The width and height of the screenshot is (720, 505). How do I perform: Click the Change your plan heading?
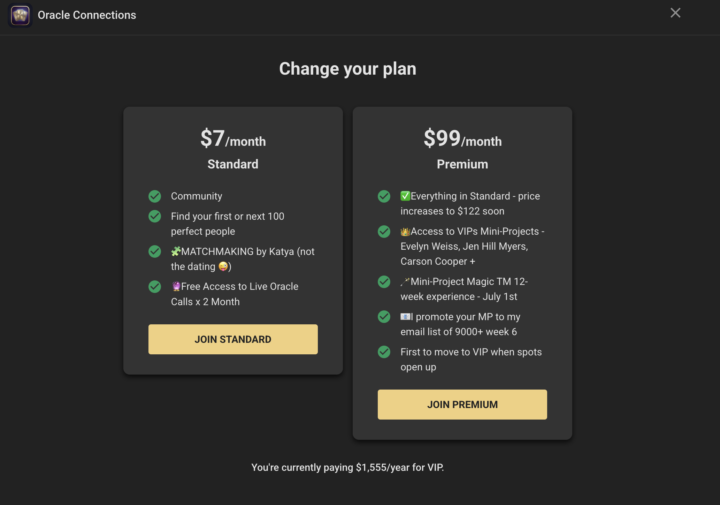point(348,69)
